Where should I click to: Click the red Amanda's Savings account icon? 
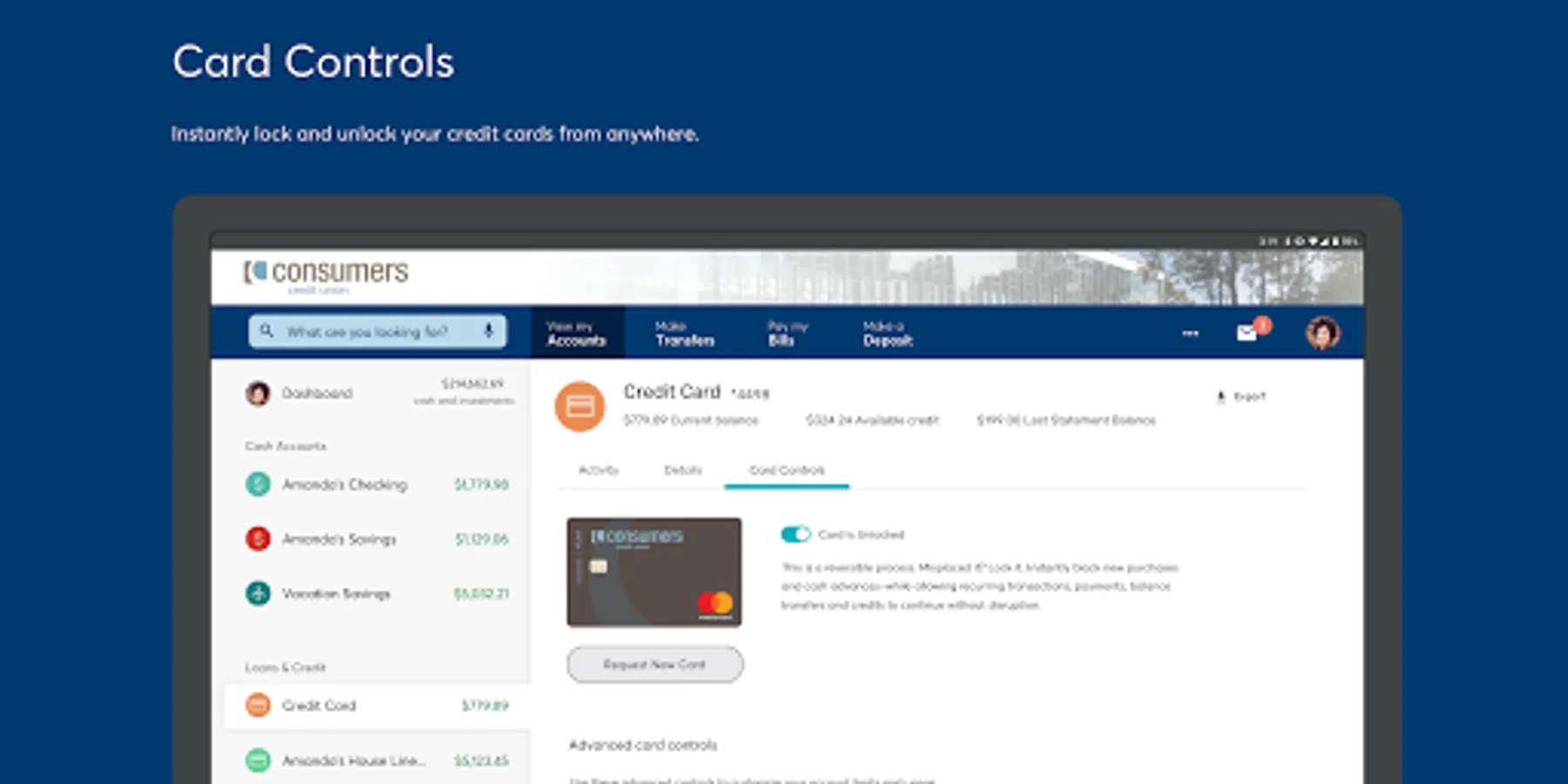click(258, 538)
